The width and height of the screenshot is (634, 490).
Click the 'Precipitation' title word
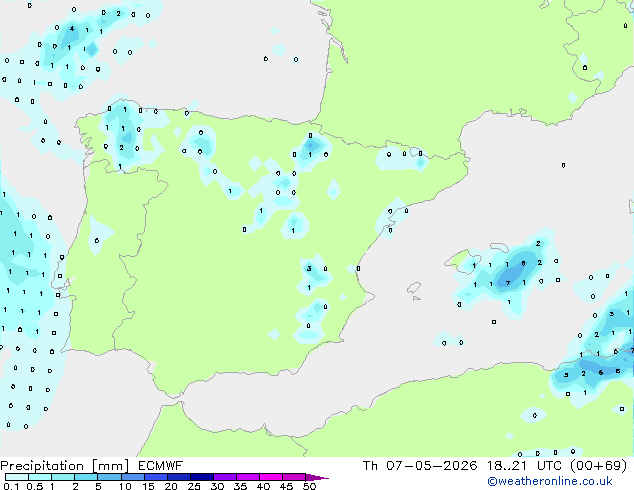point(42,466)
